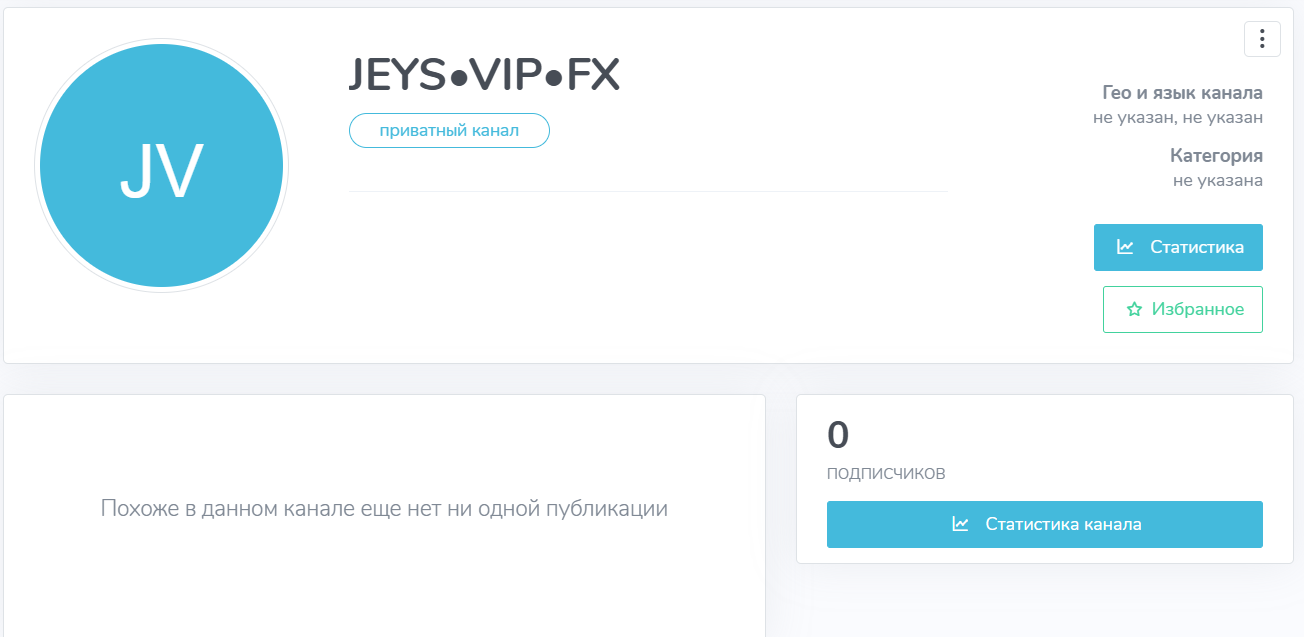Click the "не указана" category value
This screenshot has height=637, width=1304.
click(1217, 181)
